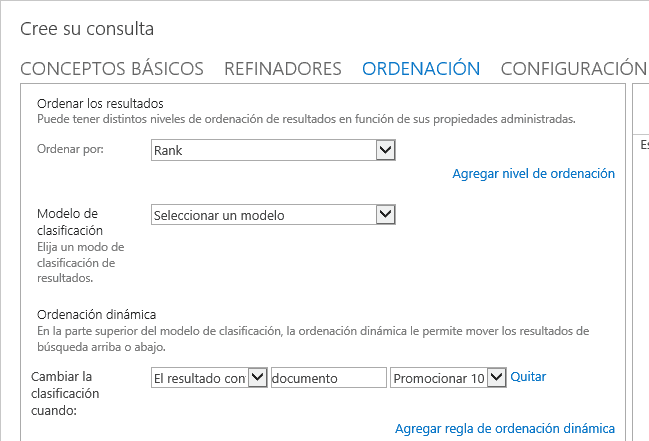Open the Promocionar 10 ranking list
649x441 pixels.
(x=448, y=378)
